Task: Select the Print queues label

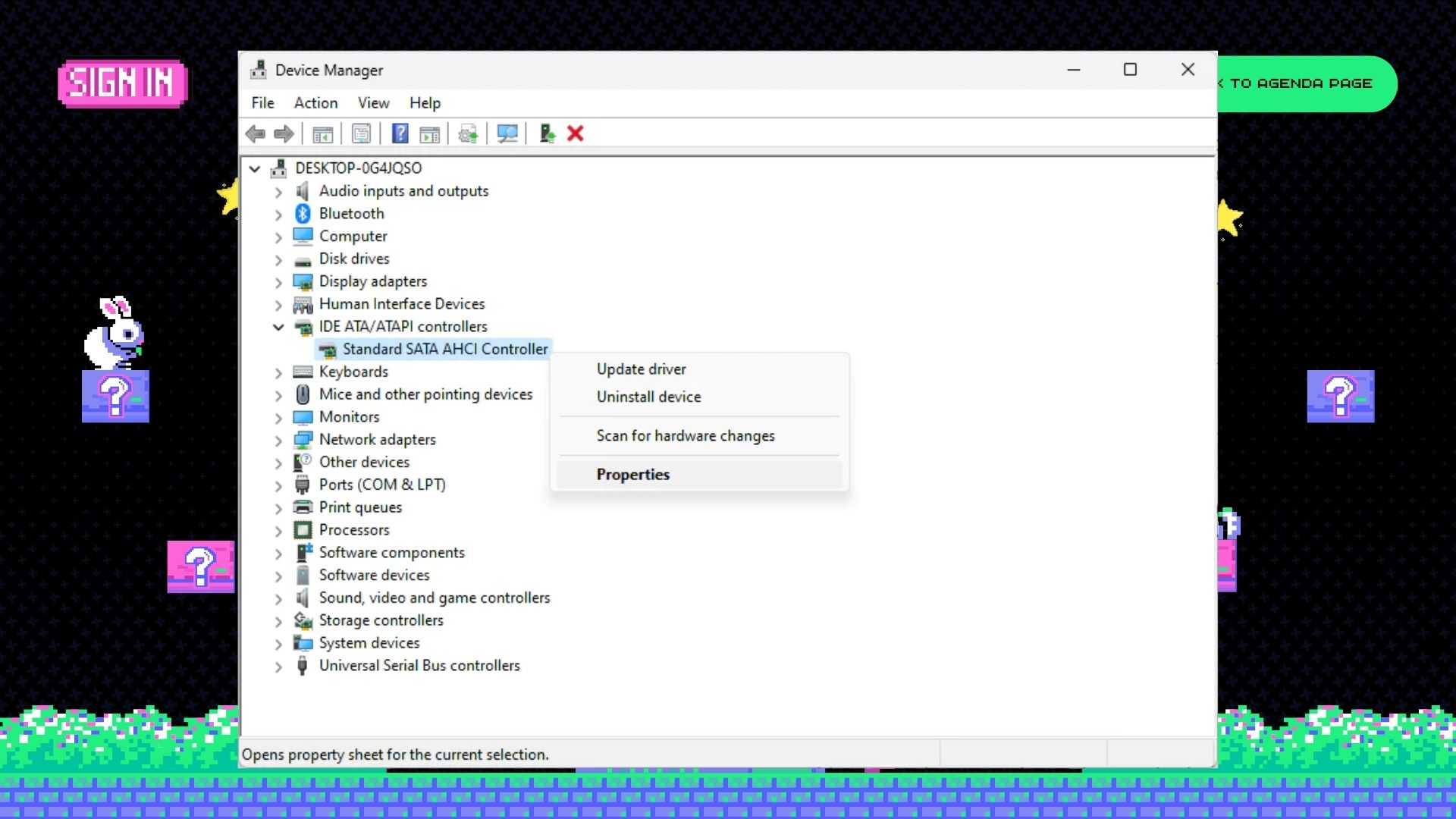Action: pyautogui.click(x=360, y=507)
